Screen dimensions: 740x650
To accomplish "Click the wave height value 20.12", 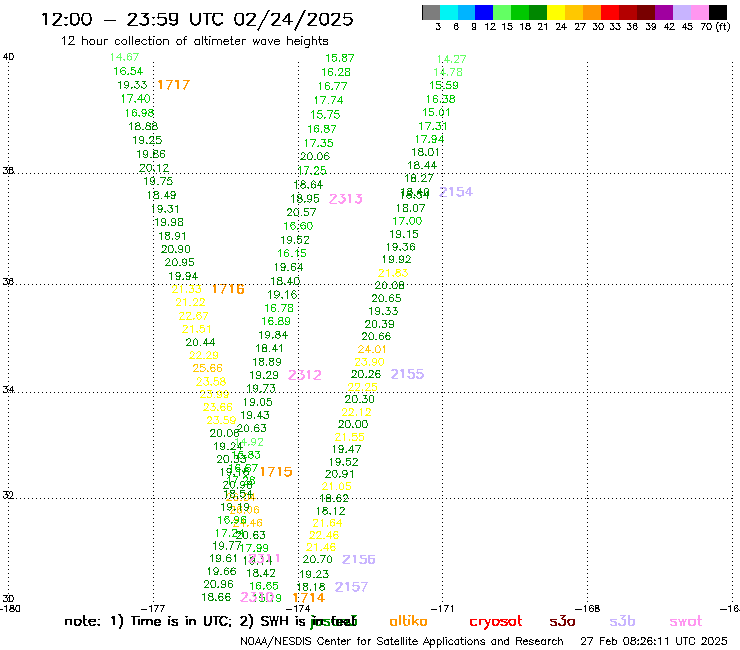I will [154, 168].
